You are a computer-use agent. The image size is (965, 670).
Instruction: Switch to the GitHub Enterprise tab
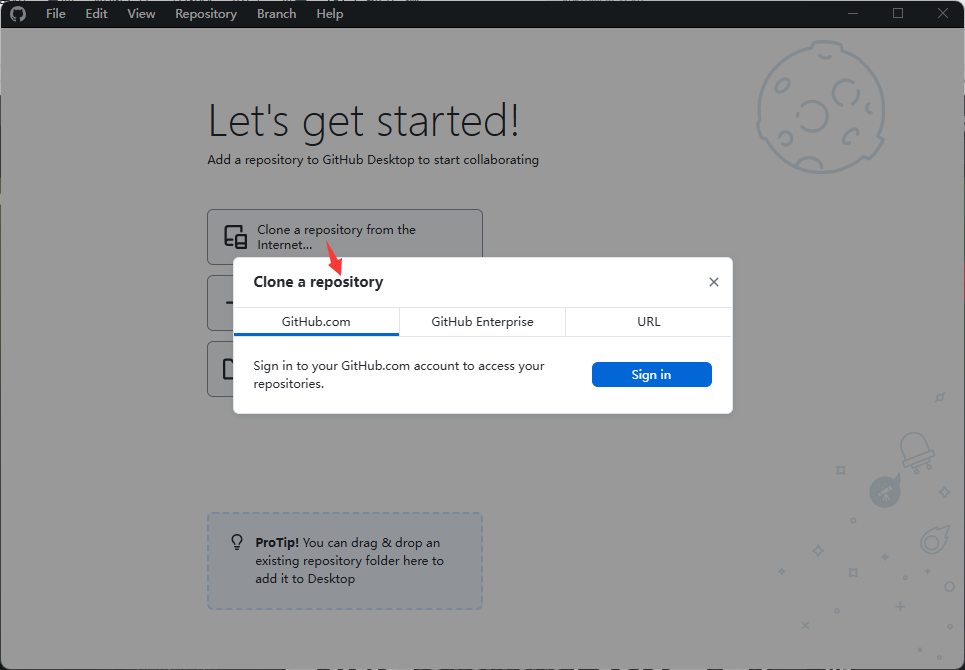(482, 322)
